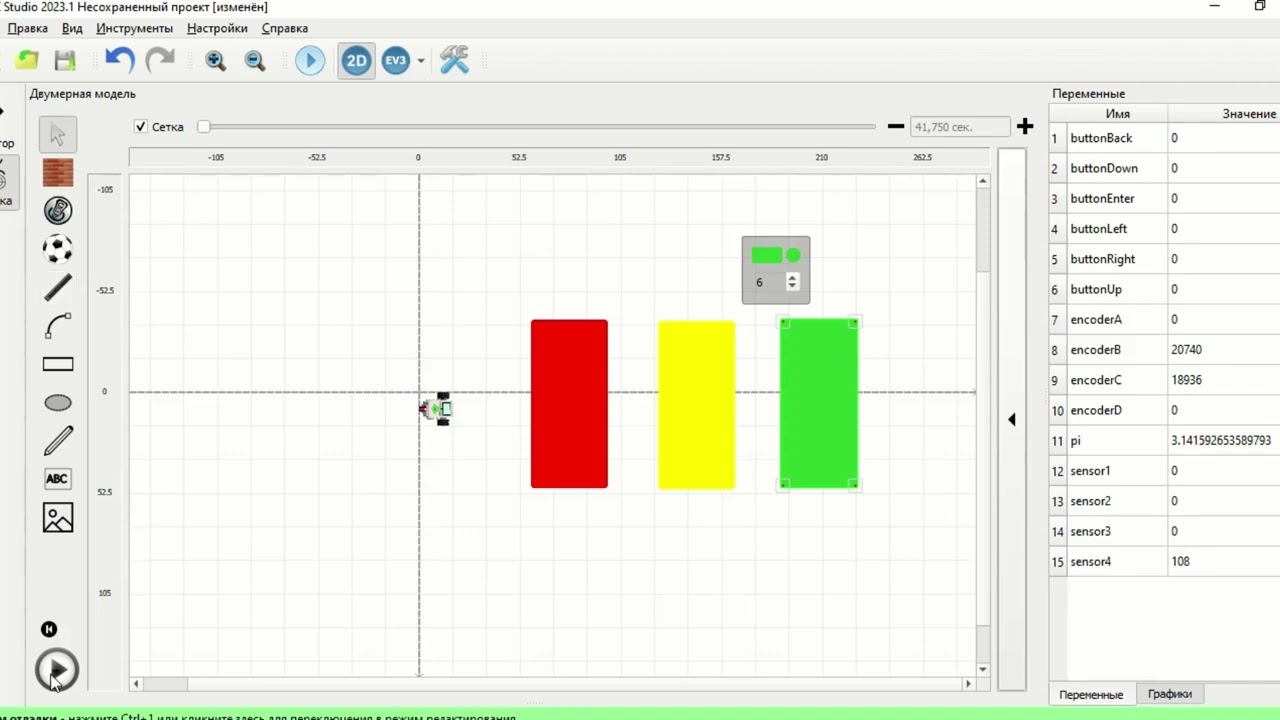Select the cursor pointer tool
1280x720 pixels.
58,134
